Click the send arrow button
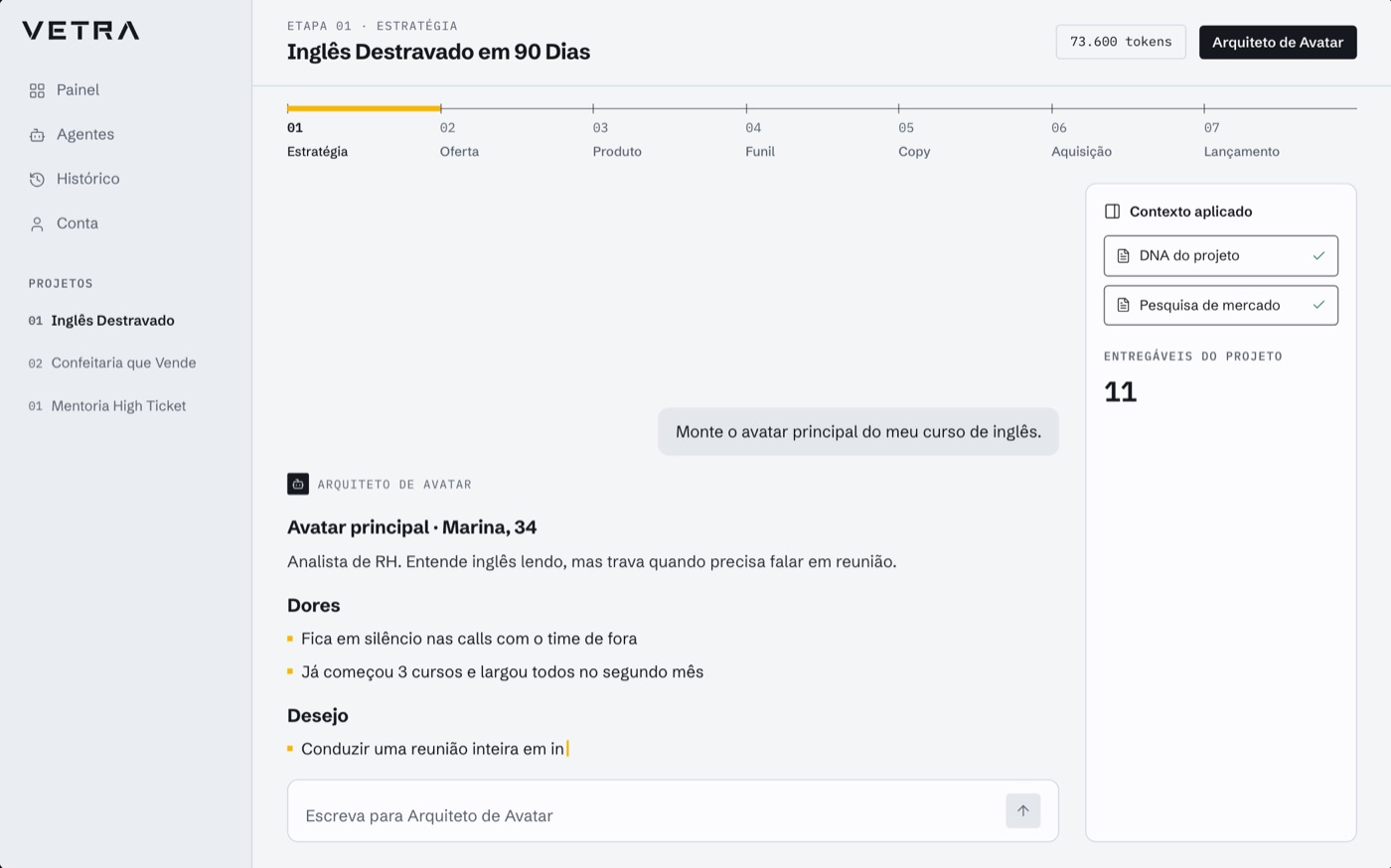This screenshot has height=868, width=1391. pos(1022,810)
